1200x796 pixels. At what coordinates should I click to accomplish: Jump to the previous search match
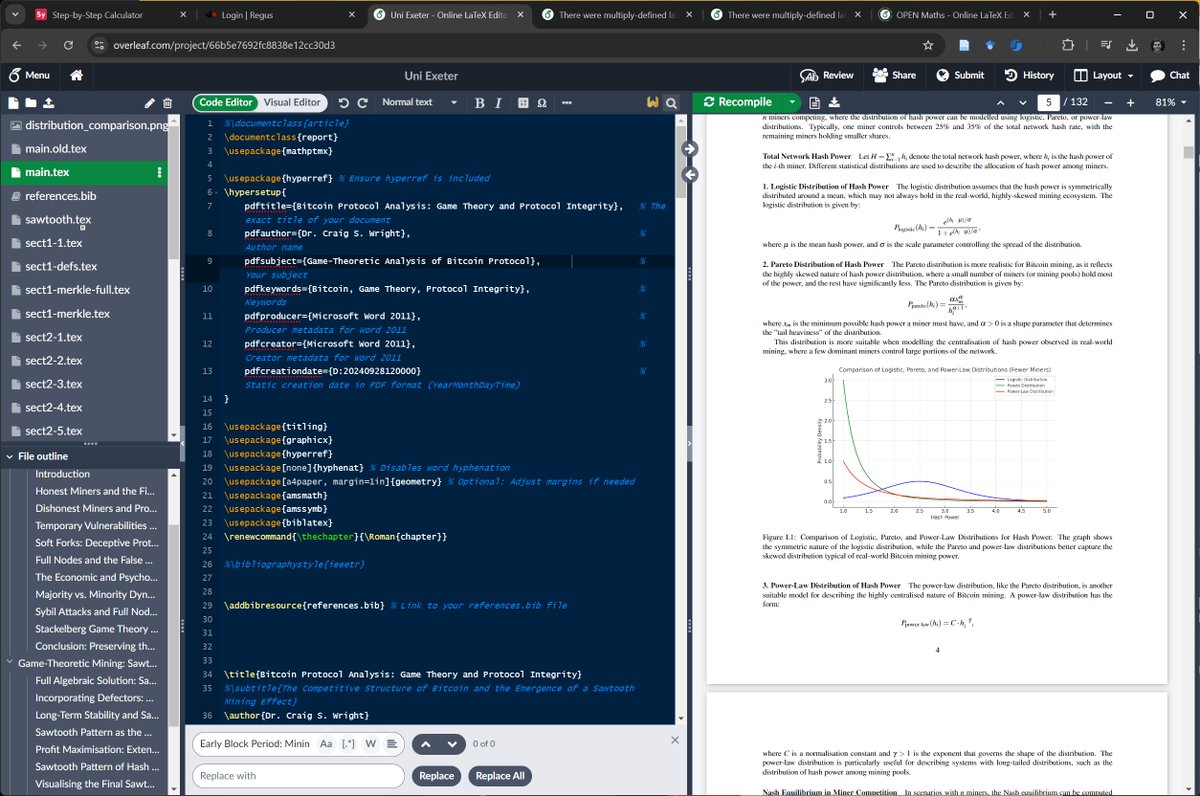pos(424,744)
